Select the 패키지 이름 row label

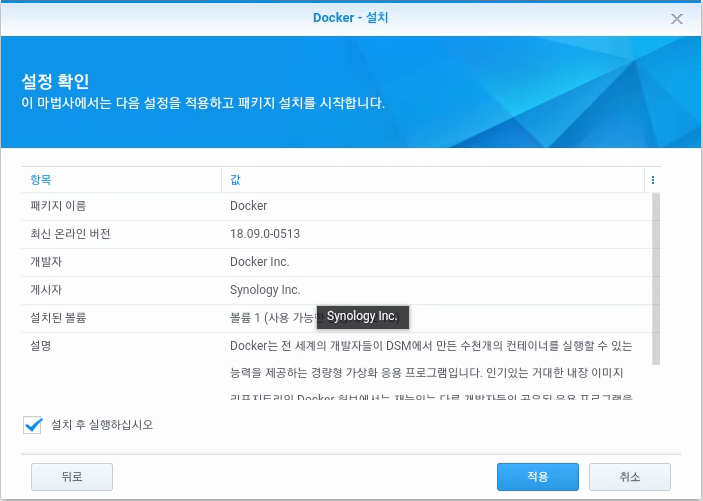coord(58,206)
